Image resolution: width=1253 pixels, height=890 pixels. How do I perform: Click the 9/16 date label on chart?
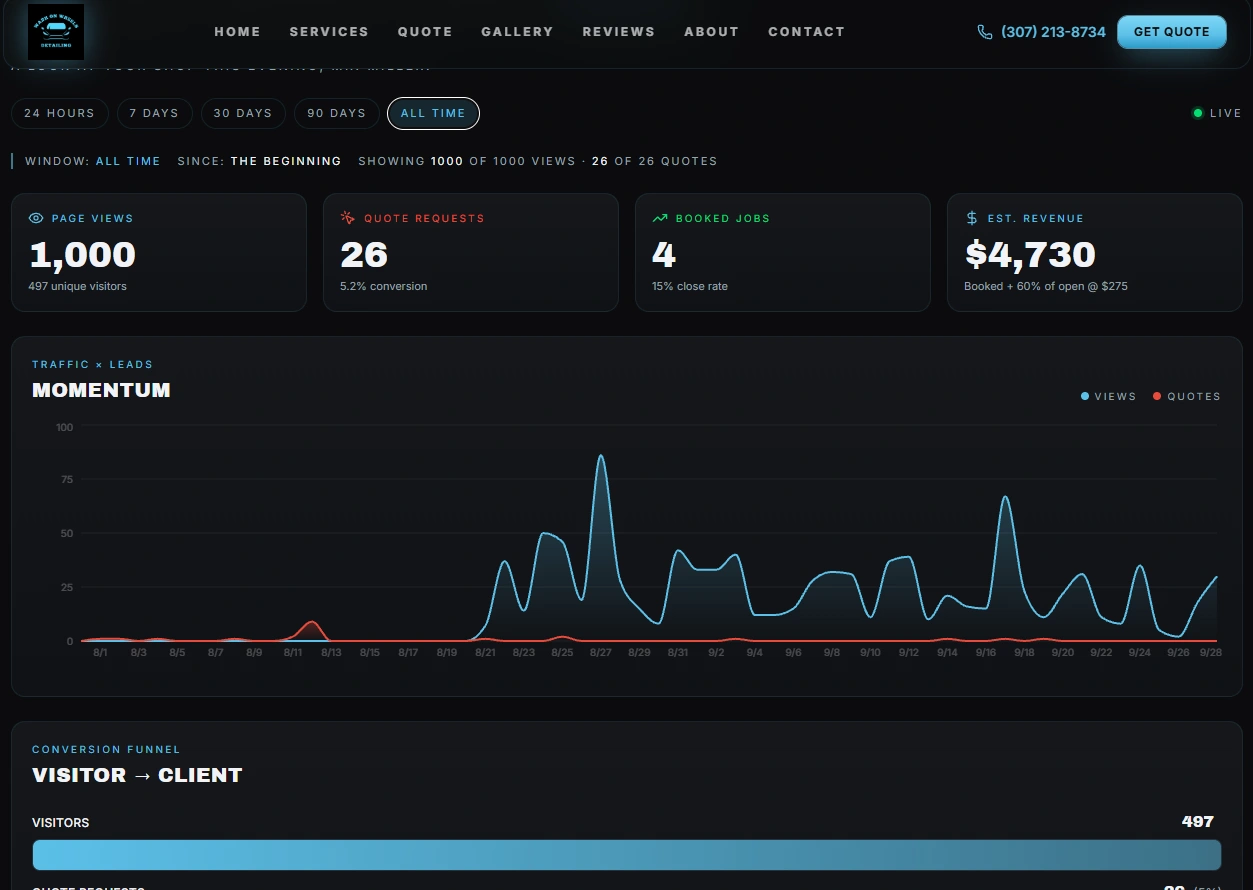(x=986, y=652)
